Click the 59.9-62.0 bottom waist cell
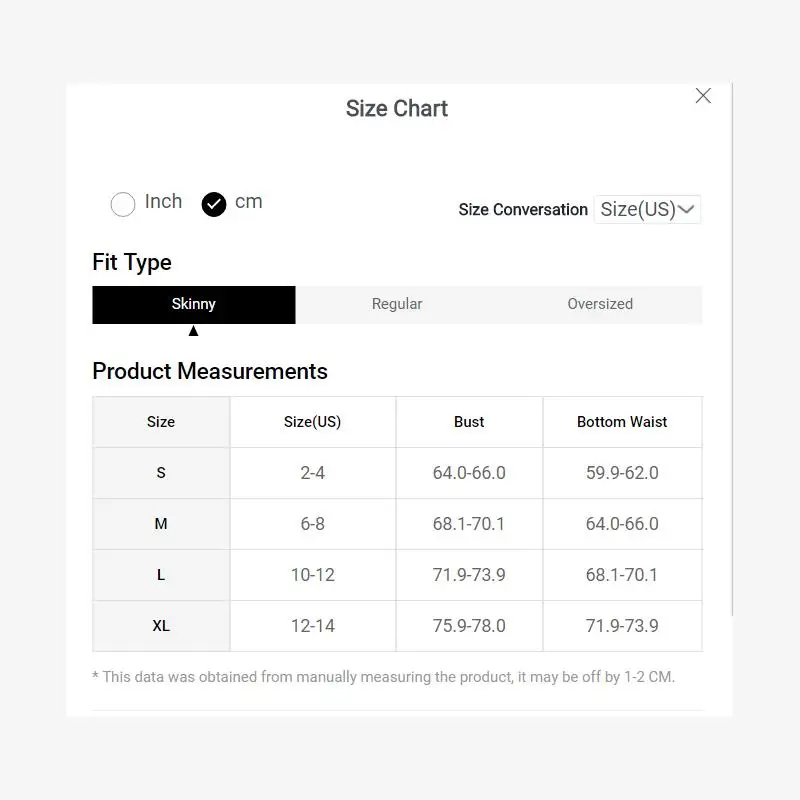The image size is (800, 800). tap(622, 473)
